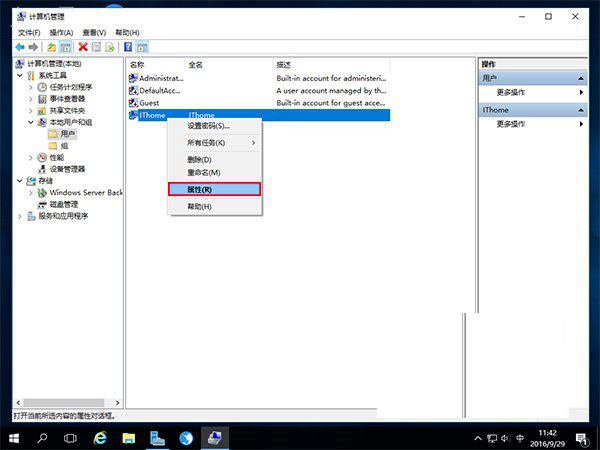Click the Properties toolbar icon

tap(96, 47)
